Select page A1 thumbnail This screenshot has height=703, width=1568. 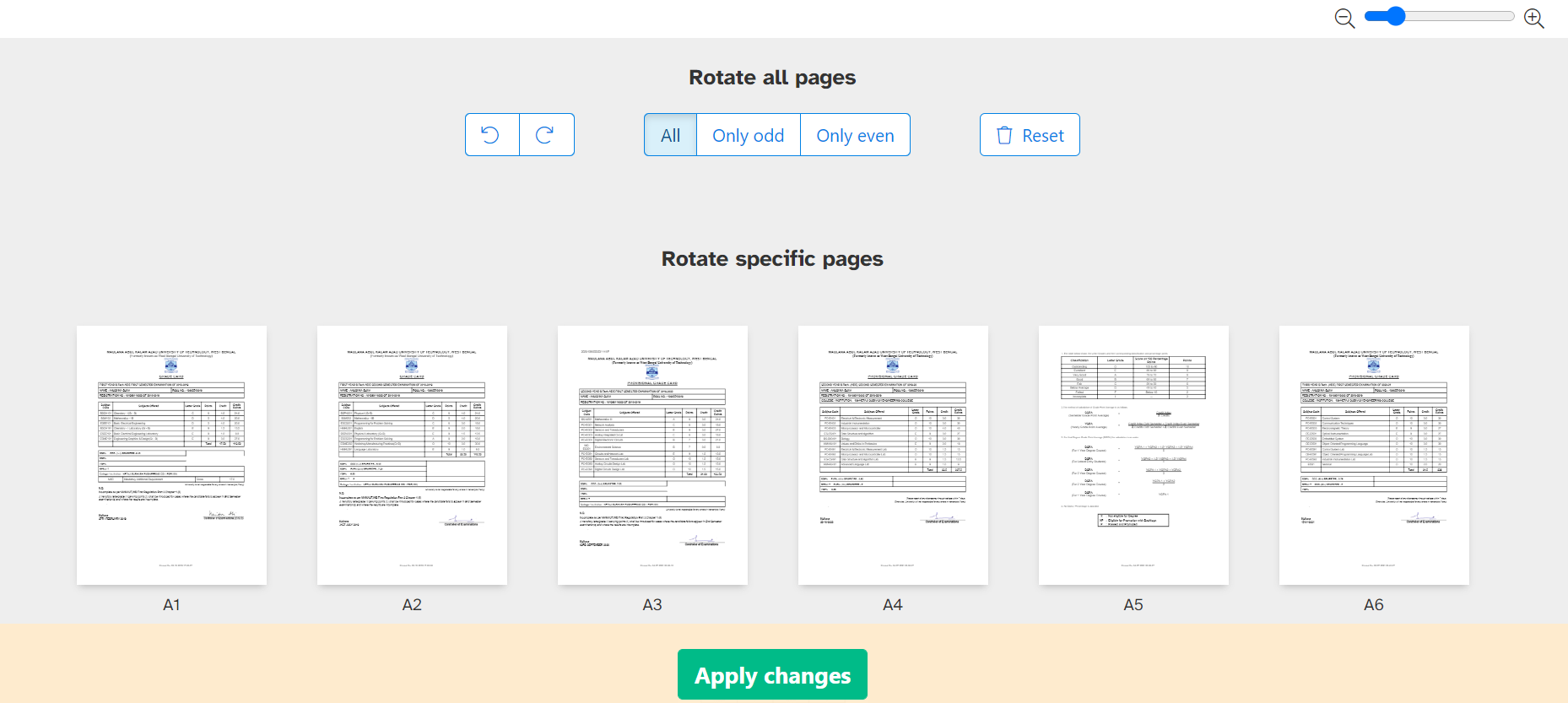[x=171, y=455]
